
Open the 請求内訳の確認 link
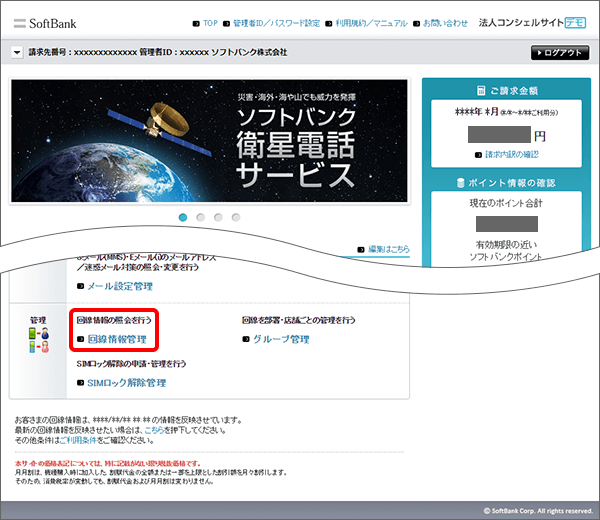click(508, 155)
